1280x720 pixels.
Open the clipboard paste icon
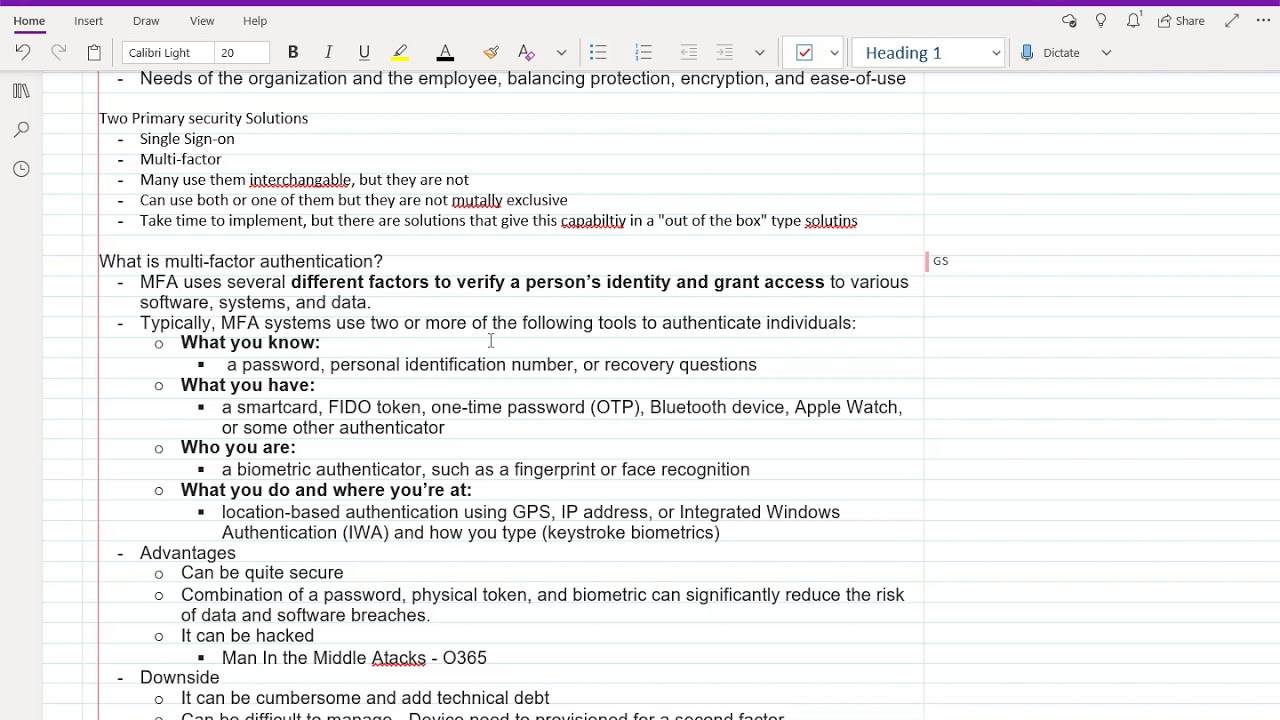pyautogui.click(x=94, y=52)
